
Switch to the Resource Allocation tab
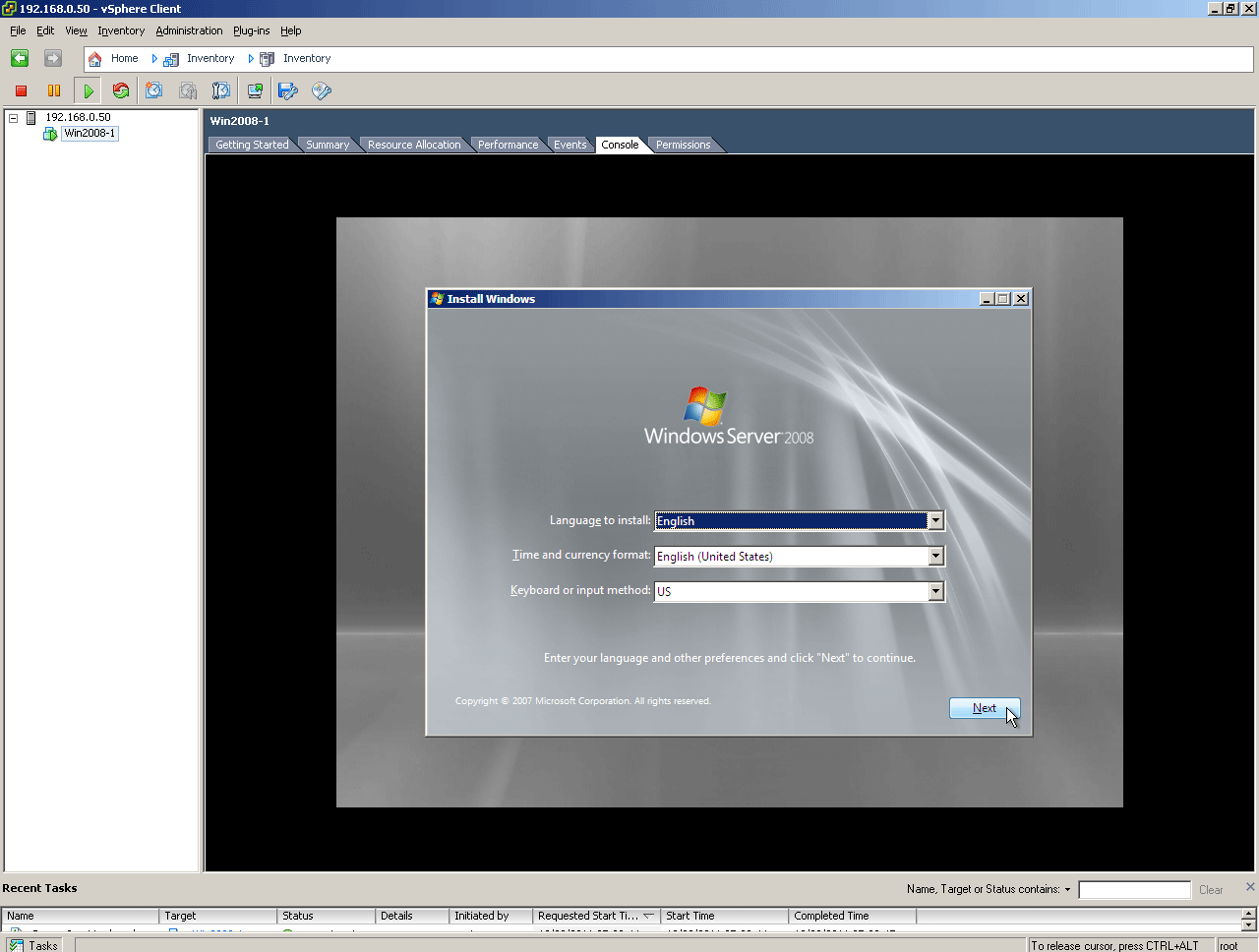414,145
